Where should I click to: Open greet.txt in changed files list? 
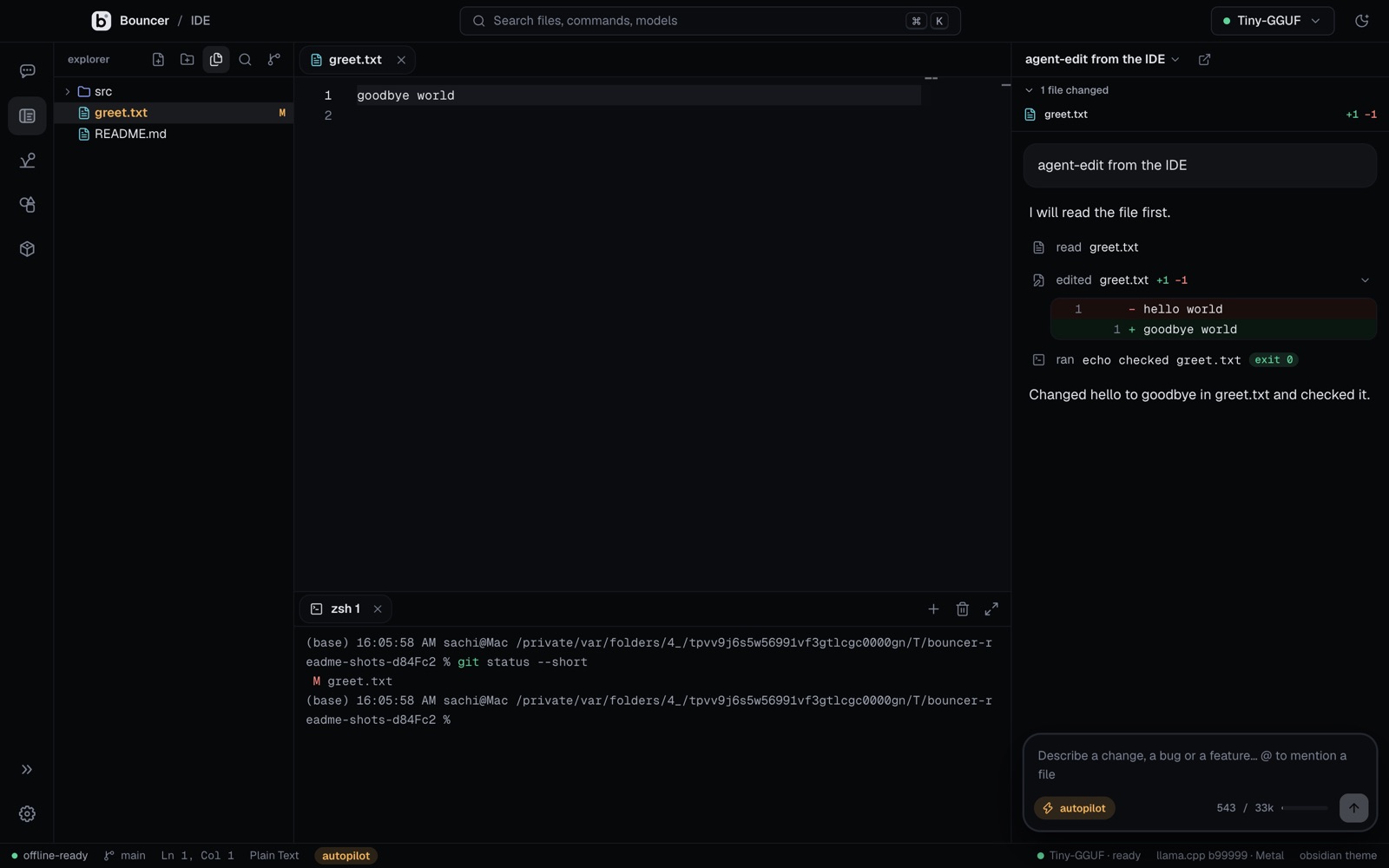(1200, 115)
